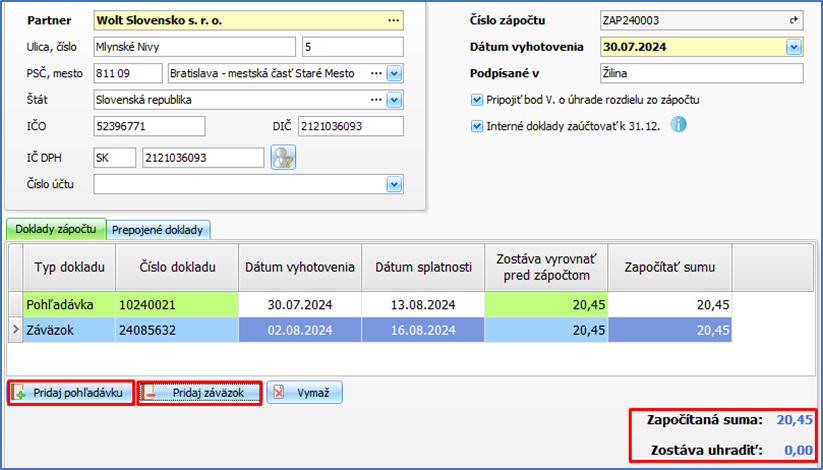Click Dátum splatnosti column header
The image size is (823, 470).
(423, 267)
